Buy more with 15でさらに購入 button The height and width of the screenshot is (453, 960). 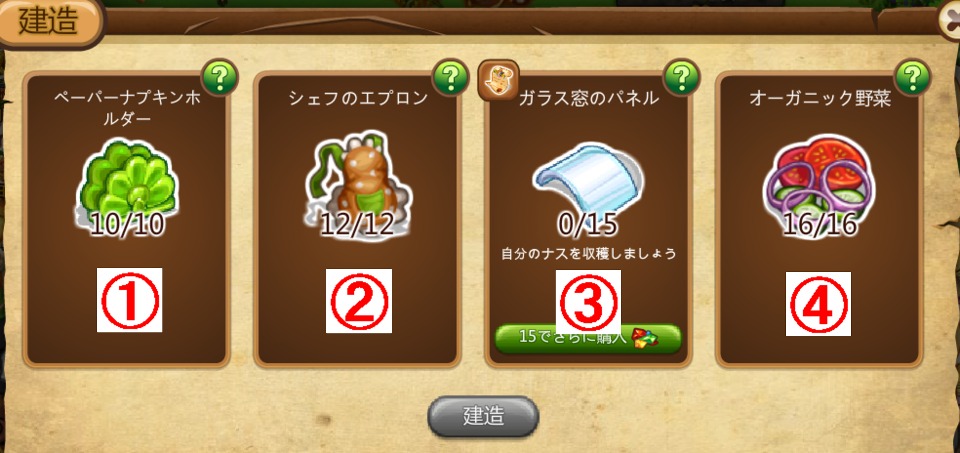click(x=588, y=339)
